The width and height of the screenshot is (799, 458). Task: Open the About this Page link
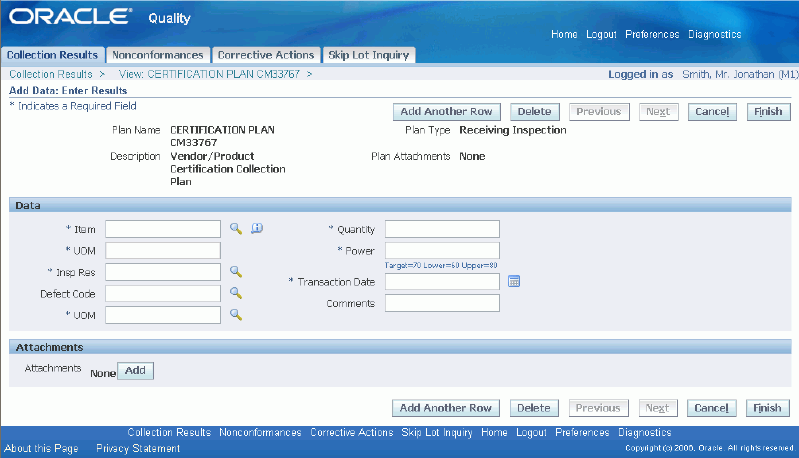pos(41,448)
